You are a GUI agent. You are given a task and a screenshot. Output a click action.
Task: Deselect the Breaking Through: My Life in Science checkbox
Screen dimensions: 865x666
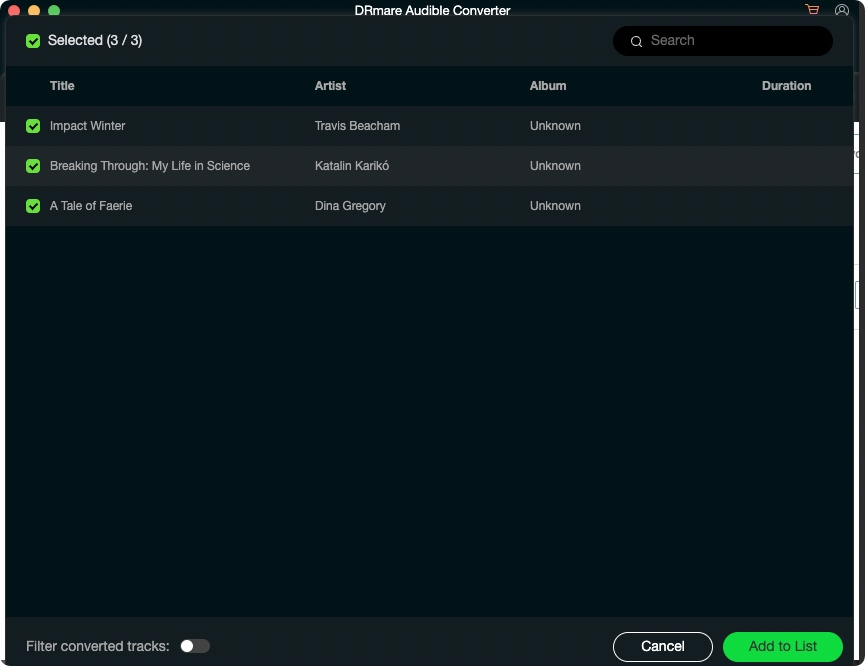click(x=33, y=166)
